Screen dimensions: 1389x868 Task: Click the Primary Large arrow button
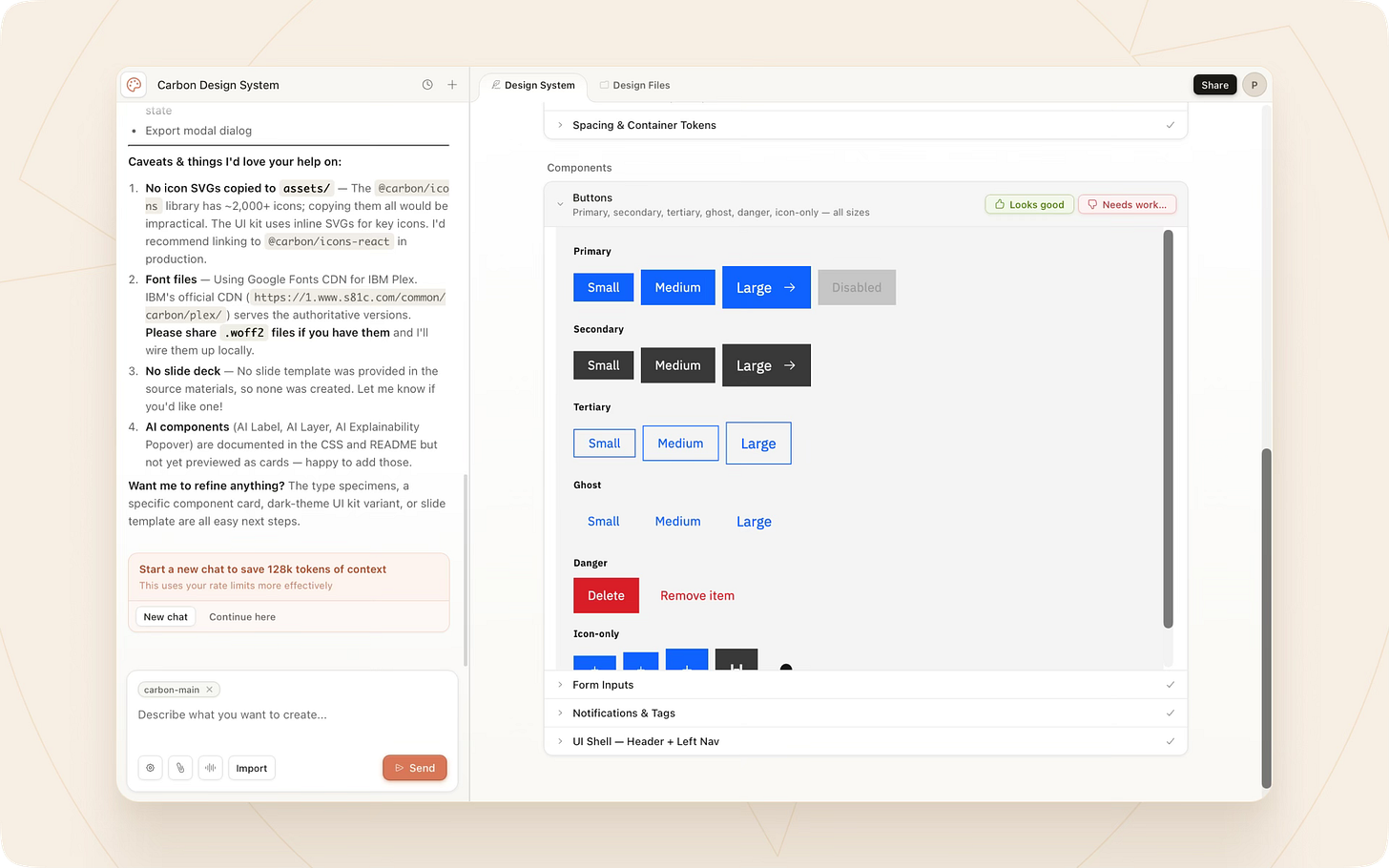pyautogui.click(x=766, y=287)
